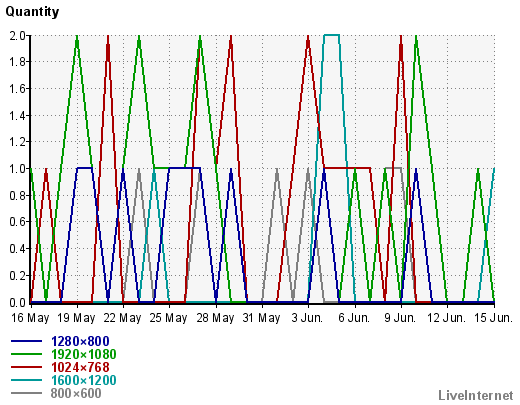Click the 1.0 value on the y-axis
520x405 pixels.
click(x=18, y=169)
